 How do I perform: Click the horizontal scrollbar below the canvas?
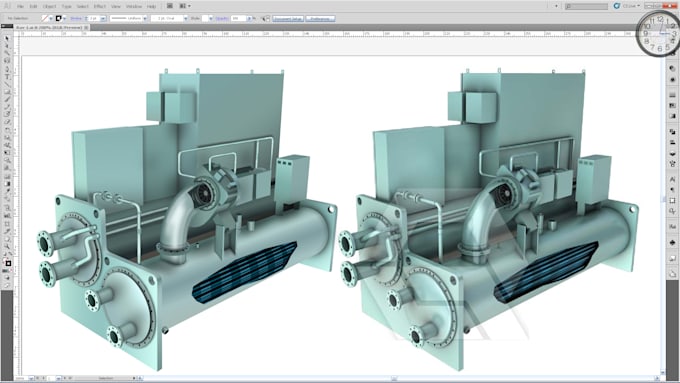pyautogui.click(x=399, y=378)
